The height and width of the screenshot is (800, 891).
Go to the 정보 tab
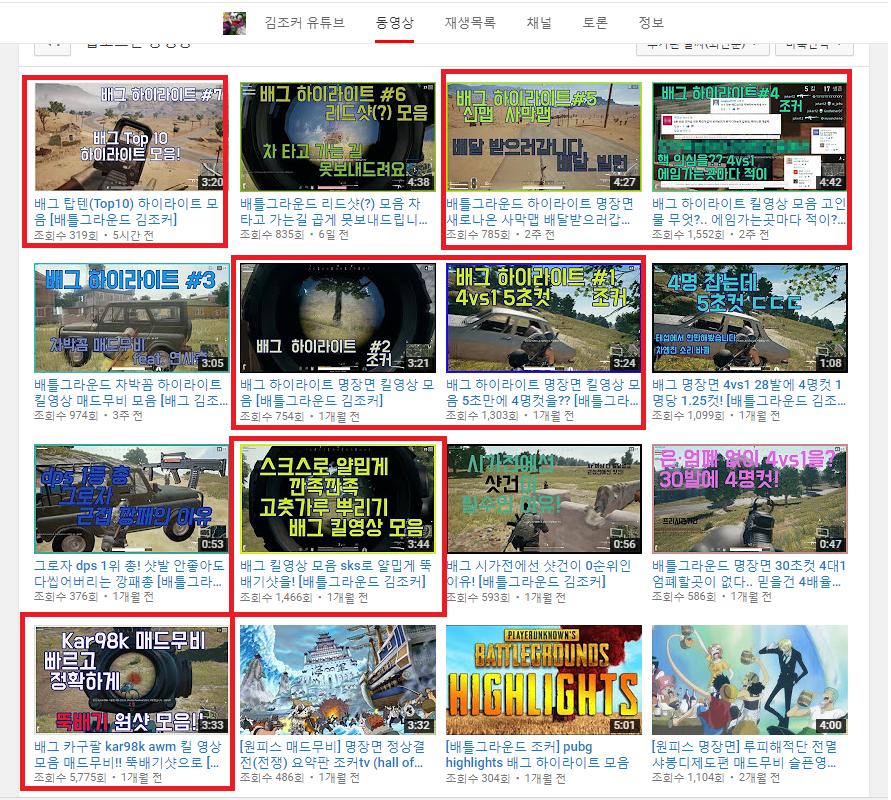pyautogui.click(x=650, y=23)
